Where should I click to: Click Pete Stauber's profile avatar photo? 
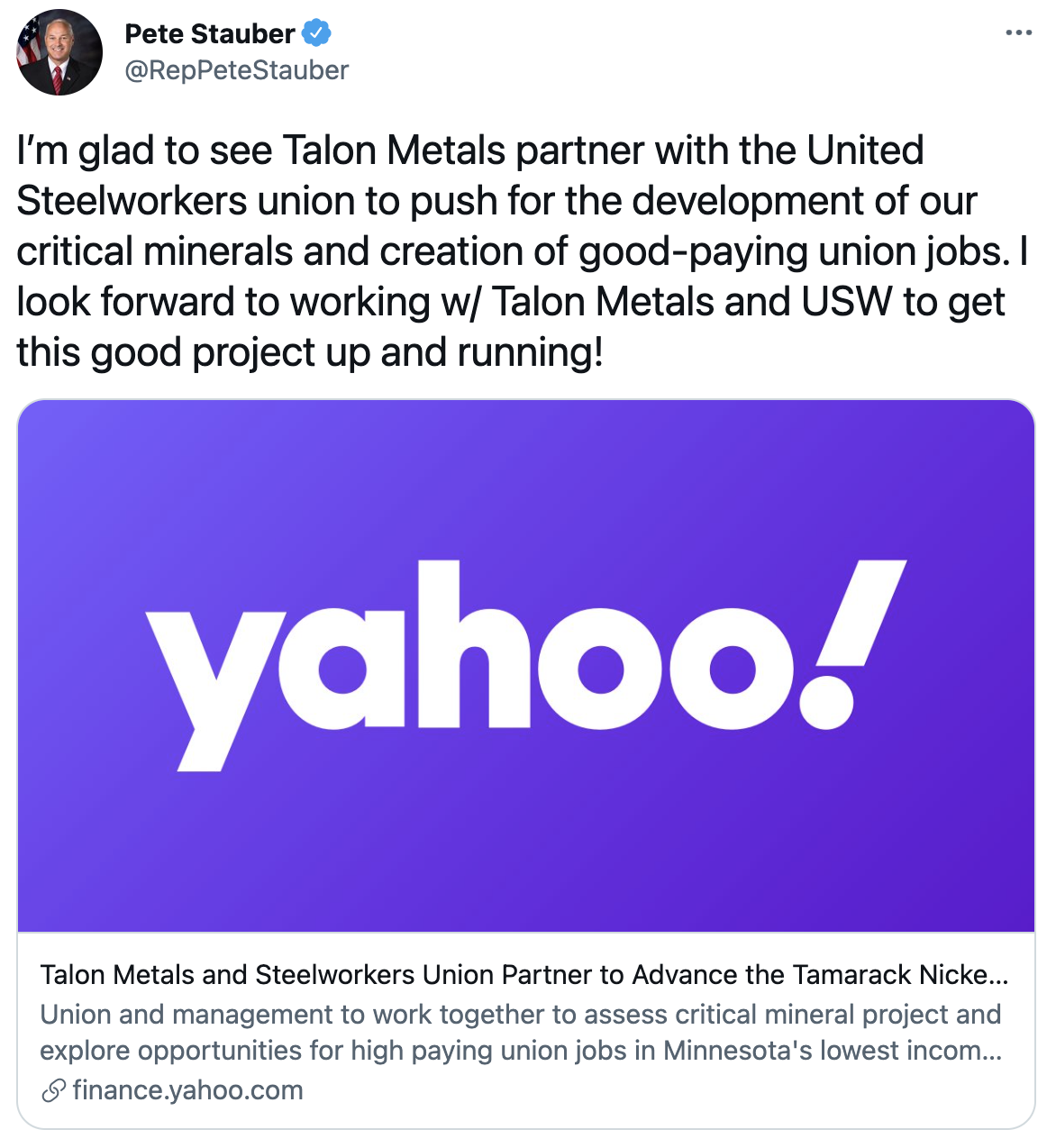click(x=59, y=53)
